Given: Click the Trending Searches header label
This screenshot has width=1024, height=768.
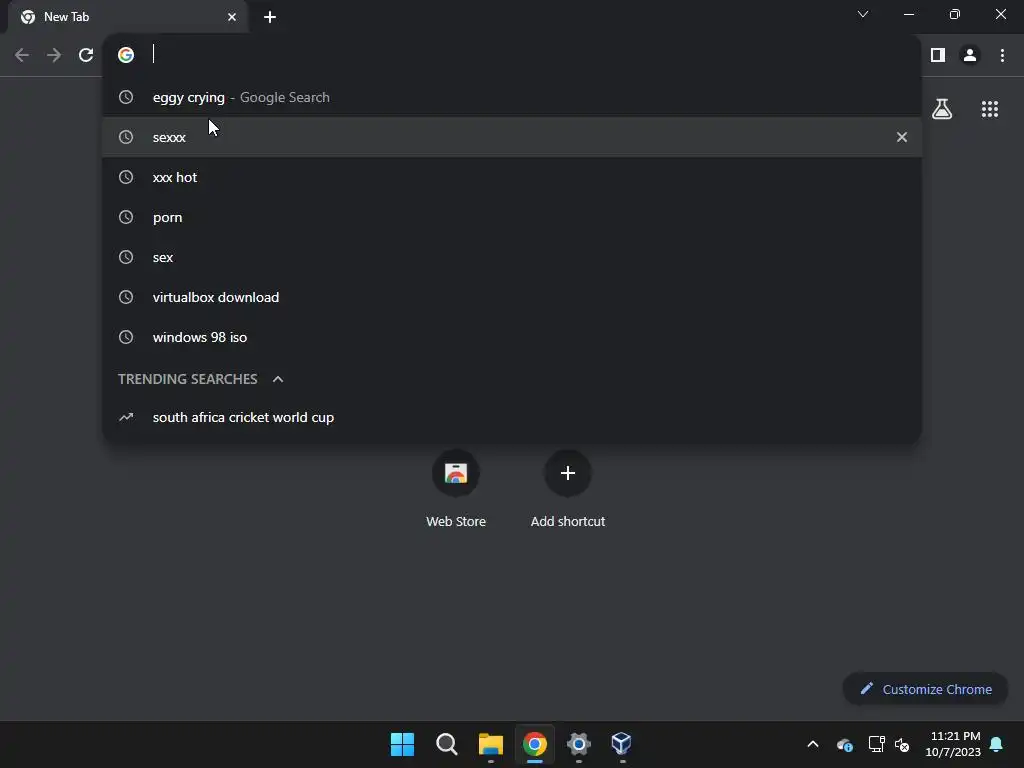Looking at the screenshot, I should tap(187, 379).
